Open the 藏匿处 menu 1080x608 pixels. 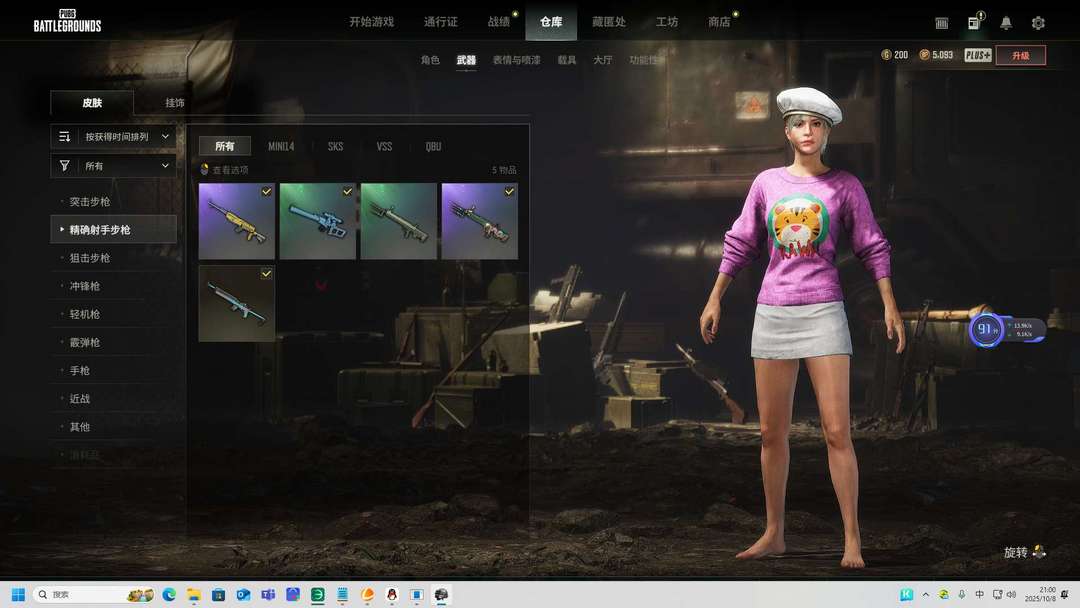coord(609,22)
